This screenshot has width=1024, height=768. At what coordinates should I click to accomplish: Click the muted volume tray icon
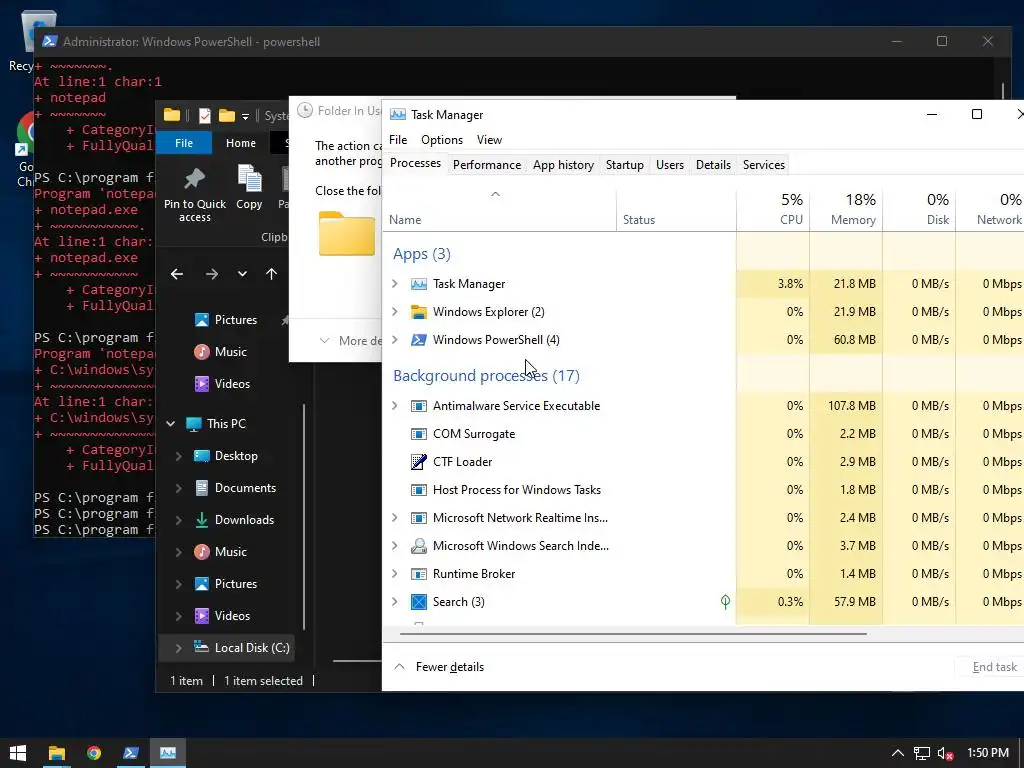[945, 754]
